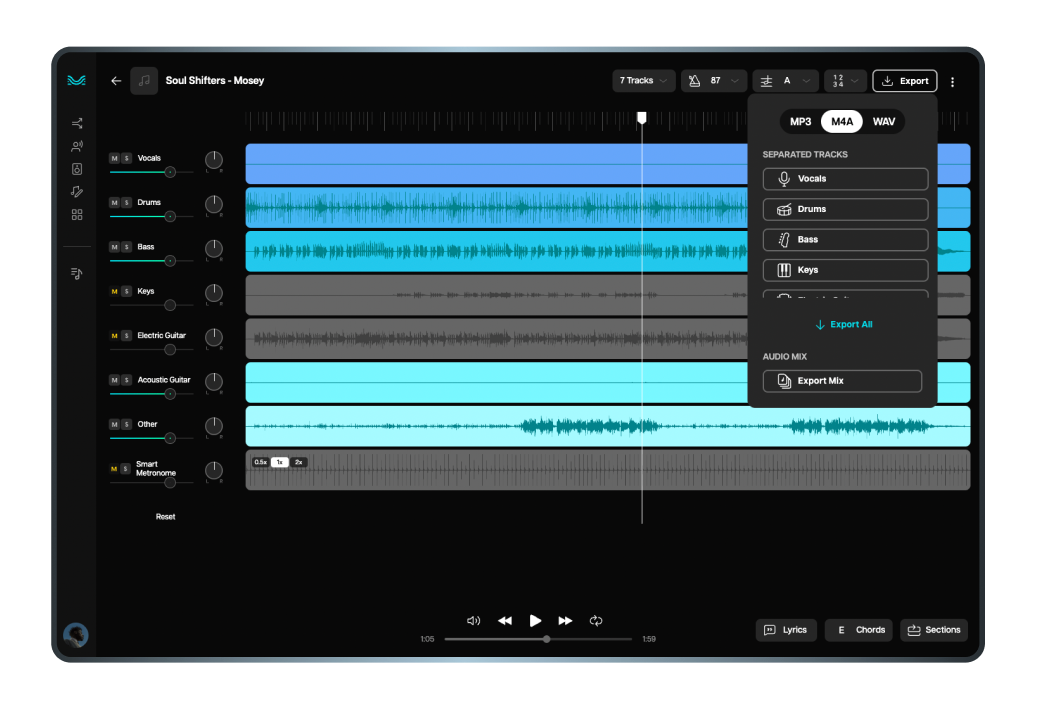The image size is (1037, 709).
Task: Toggle loop playback
Action: click(x=596, y=620)
